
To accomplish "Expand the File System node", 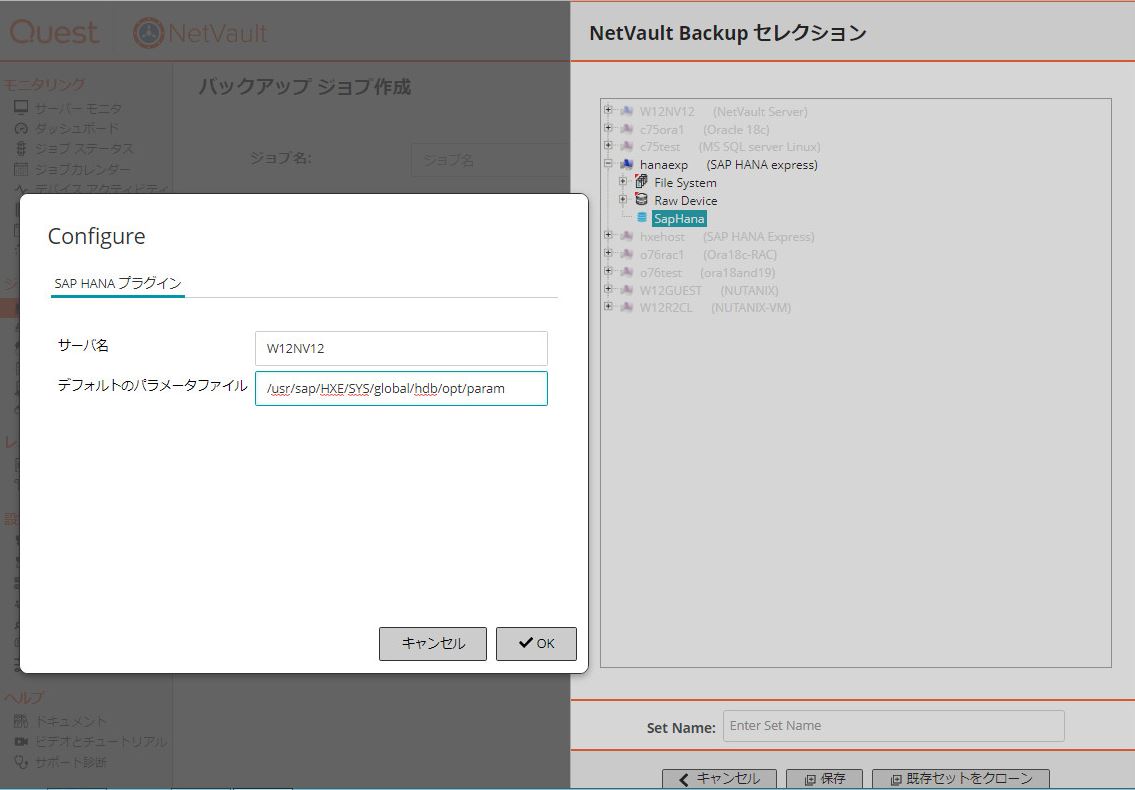I will pos(623,181).
